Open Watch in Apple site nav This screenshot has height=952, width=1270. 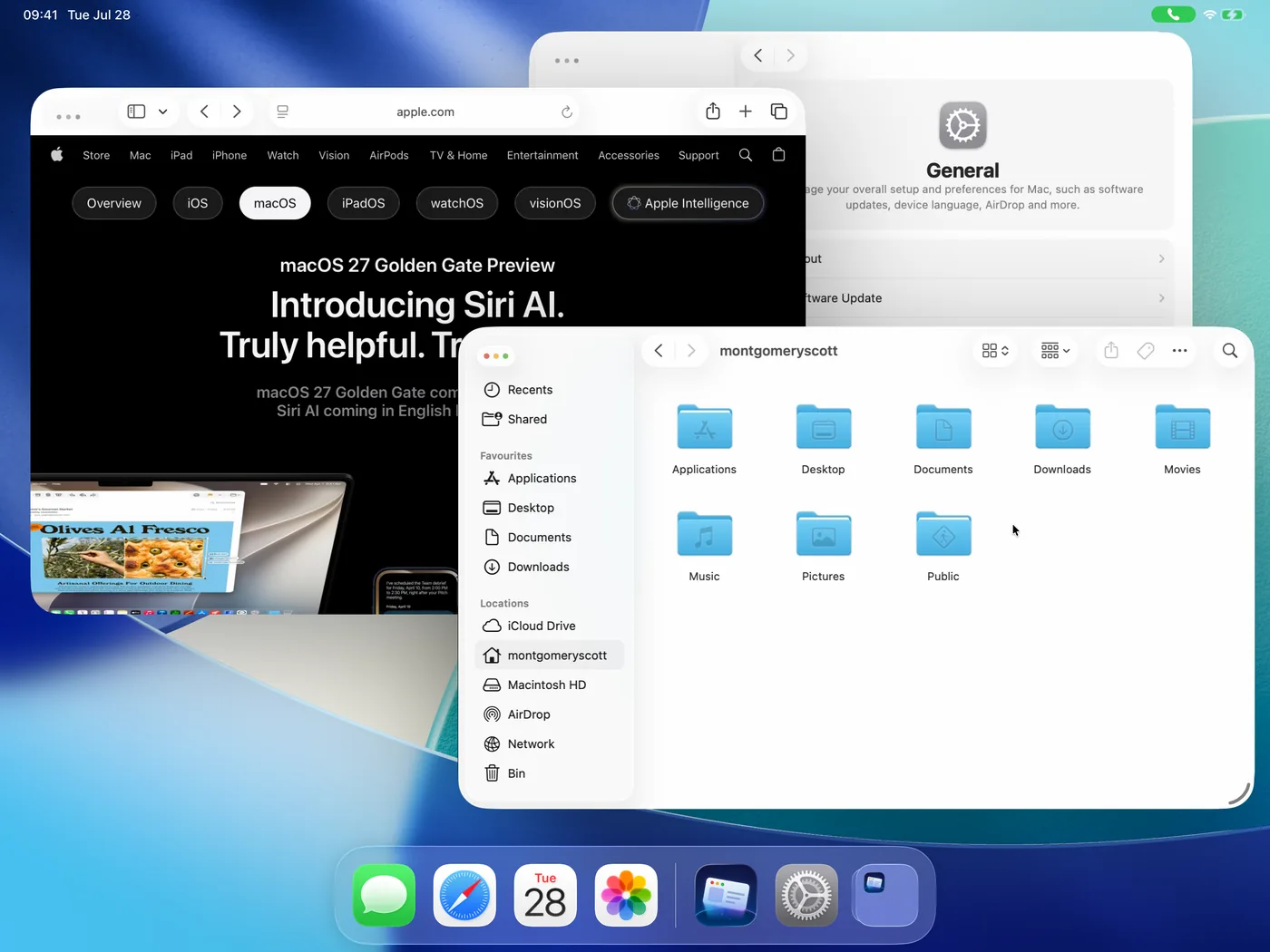click(283, 155)
